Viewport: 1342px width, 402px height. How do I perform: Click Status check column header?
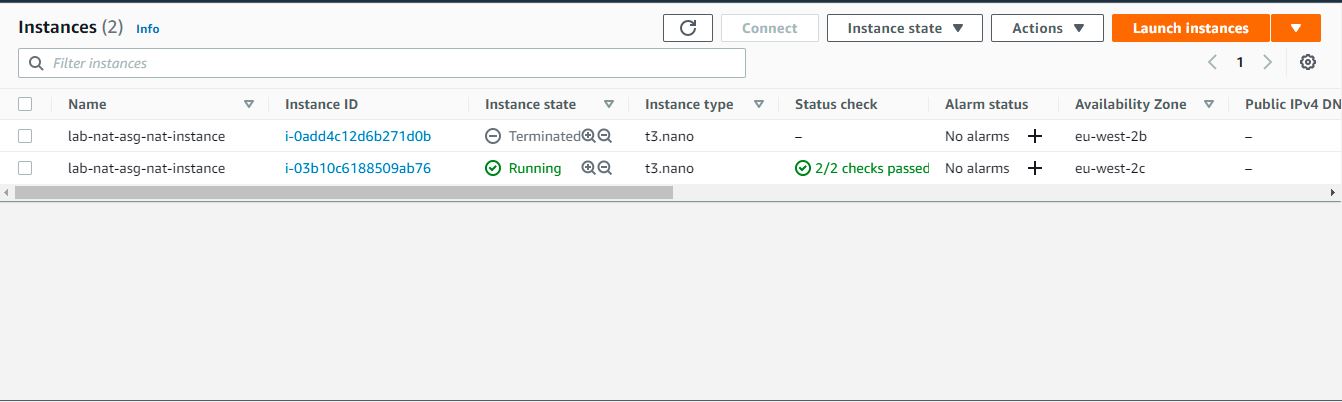coord(836,104)
